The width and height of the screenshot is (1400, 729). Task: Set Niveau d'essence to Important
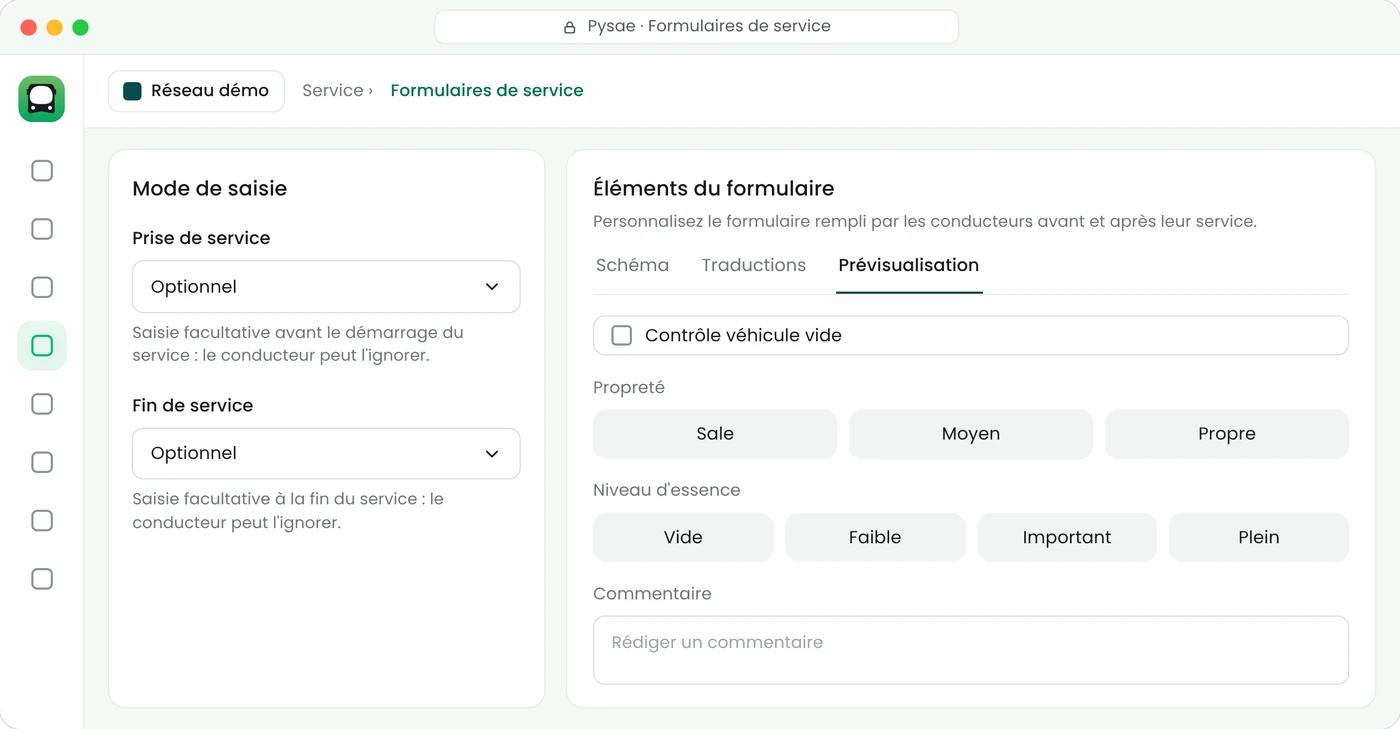click(1067, 538)
